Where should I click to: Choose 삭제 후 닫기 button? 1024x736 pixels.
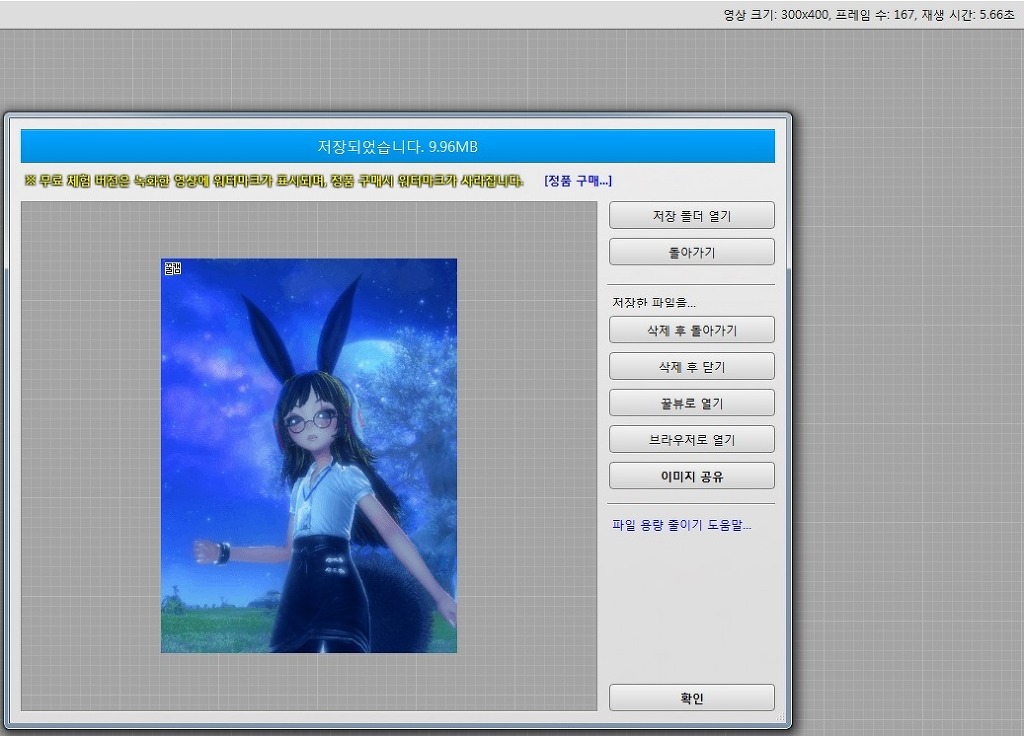692,367
